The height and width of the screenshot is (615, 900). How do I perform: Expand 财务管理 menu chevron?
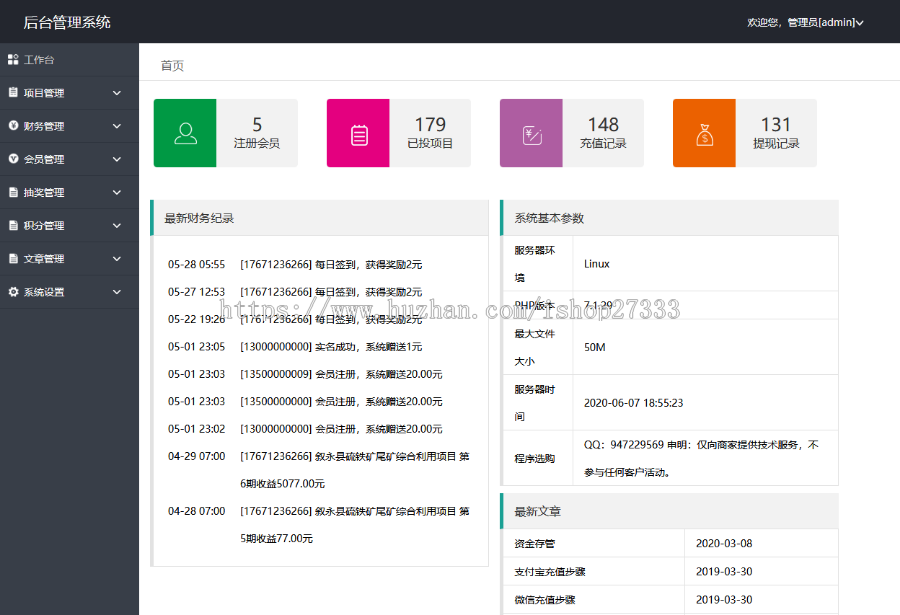click(x=117, y=126)
